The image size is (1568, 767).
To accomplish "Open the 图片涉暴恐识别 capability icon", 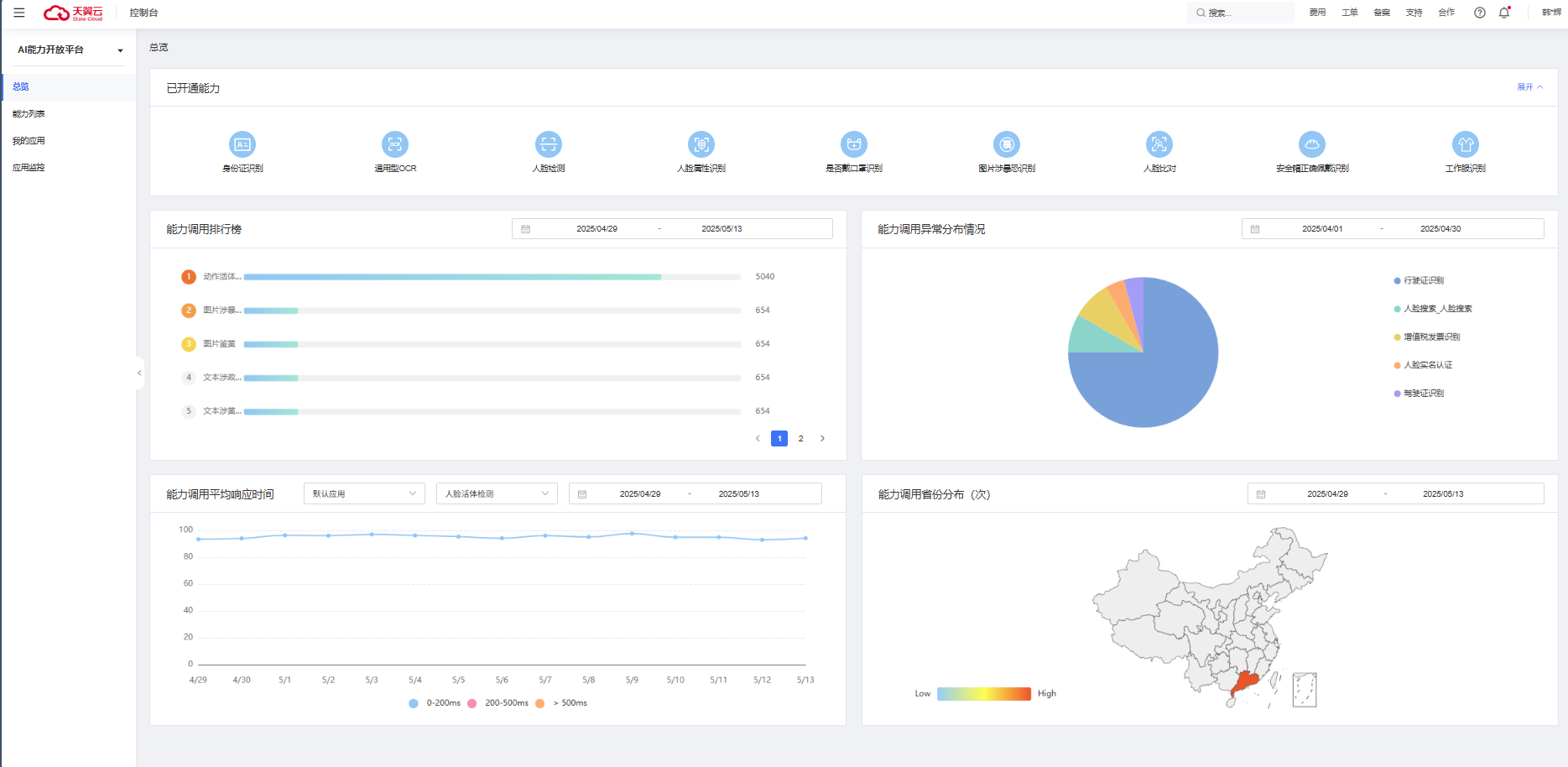I will click(1007, 144).
